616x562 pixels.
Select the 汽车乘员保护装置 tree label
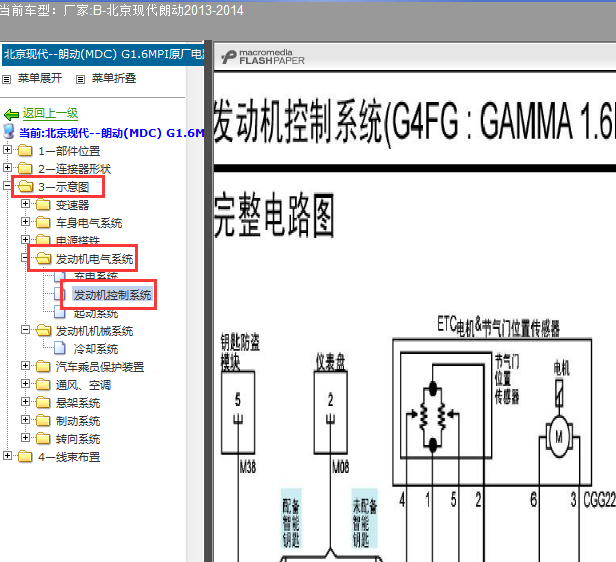coord(100,367)
